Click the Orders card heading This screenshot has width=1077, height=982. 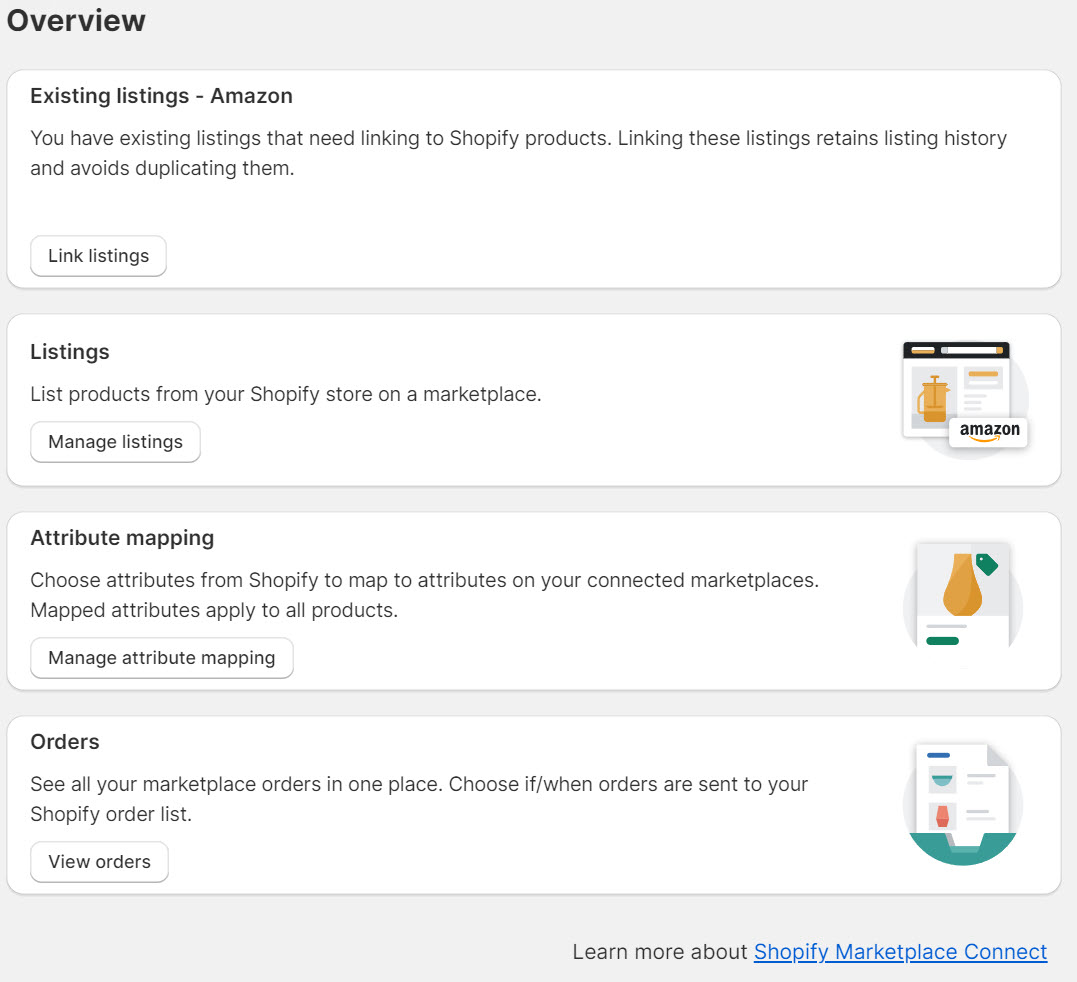(x=65, y=742)
